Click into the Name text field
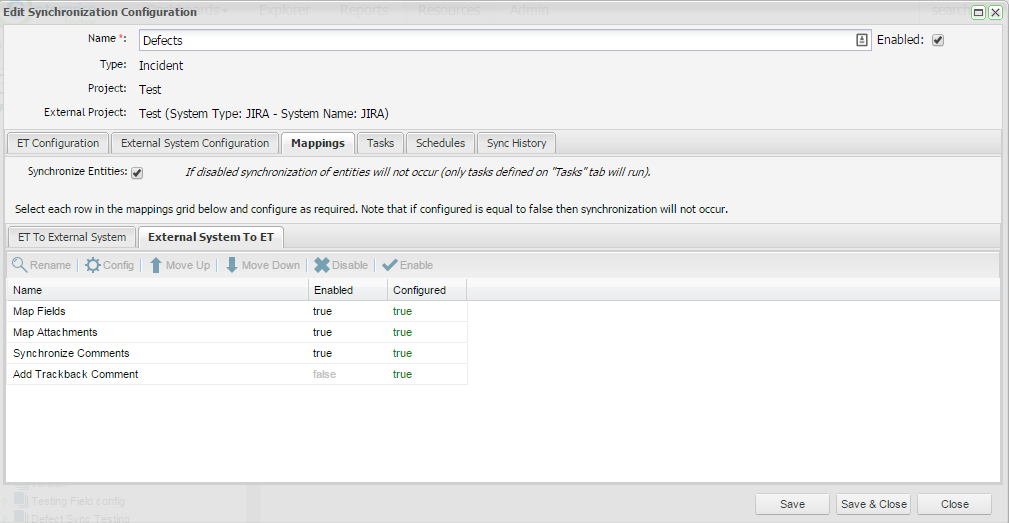1009x523 pixels. point(495,41)
